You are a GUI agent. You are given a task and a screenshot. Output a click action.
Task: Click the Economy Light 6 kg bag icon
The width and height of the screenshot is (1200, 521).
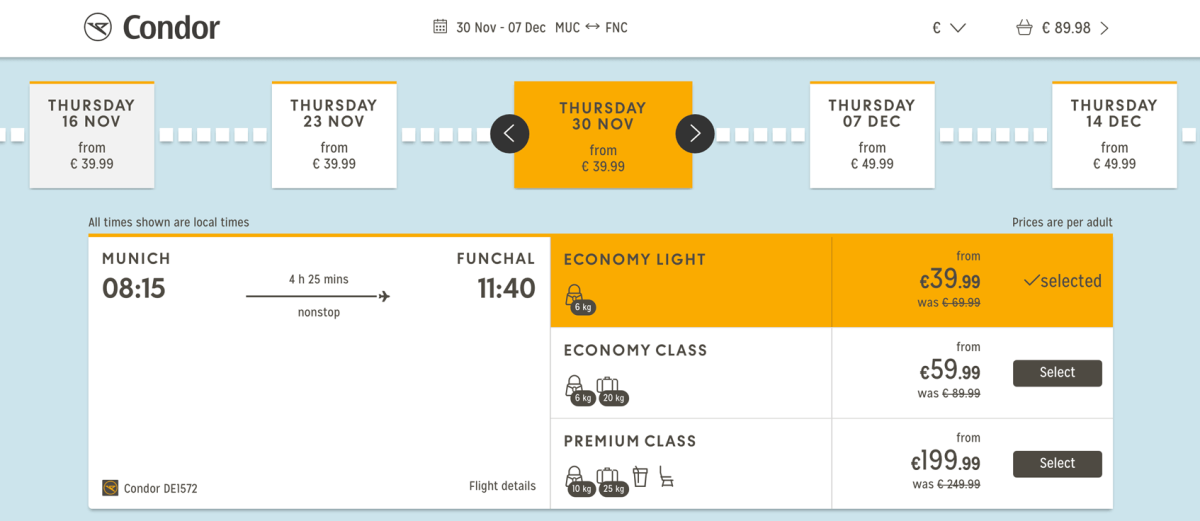click(x=577, y=298)
